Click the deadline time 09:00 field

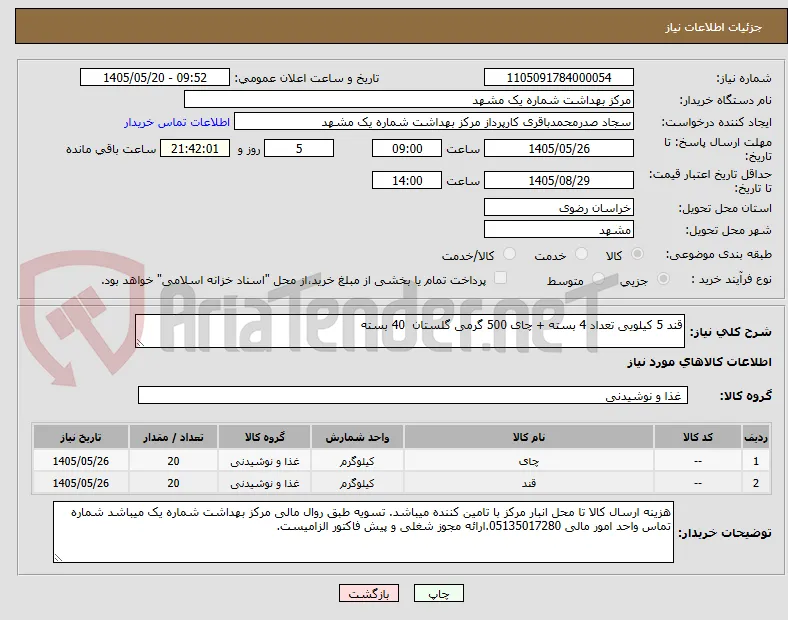pos(407,149)
